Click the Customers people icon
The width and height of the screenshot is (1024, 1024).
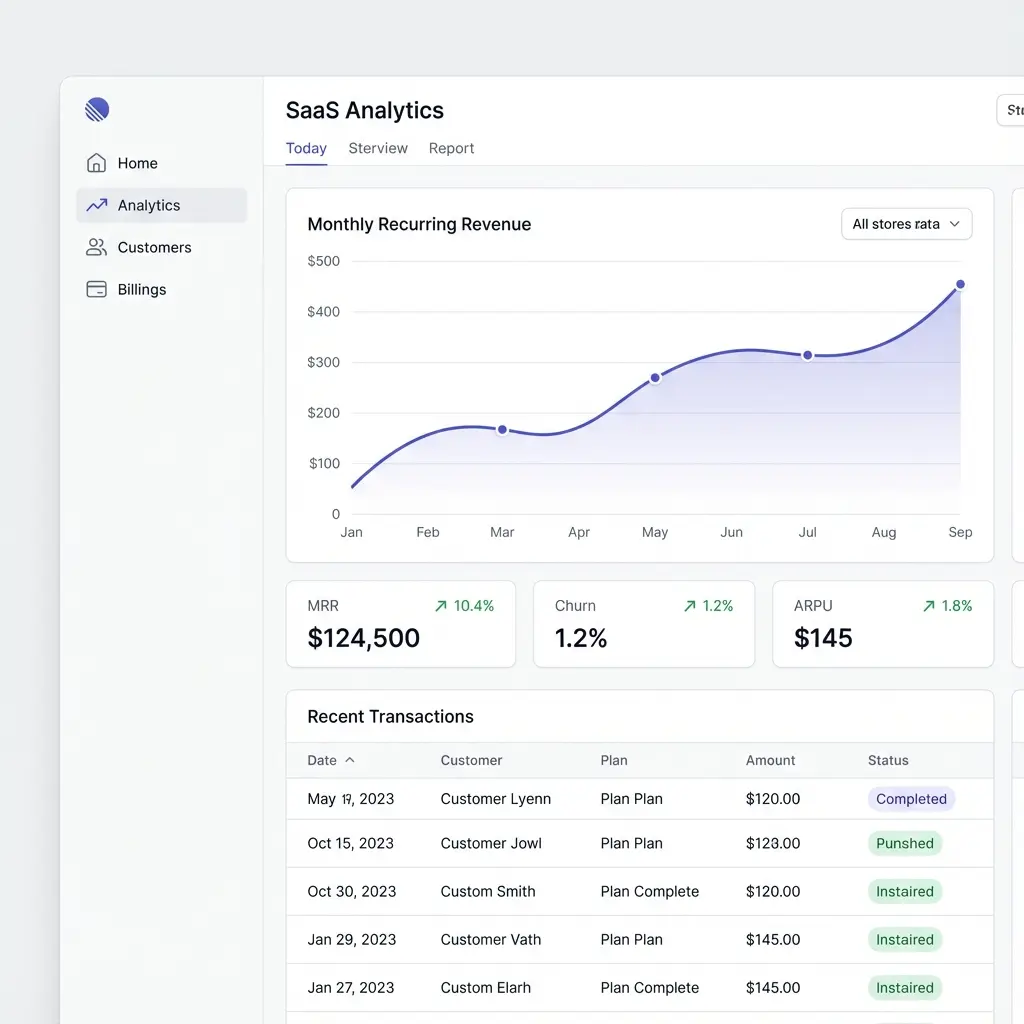click(x=96, y=247)
